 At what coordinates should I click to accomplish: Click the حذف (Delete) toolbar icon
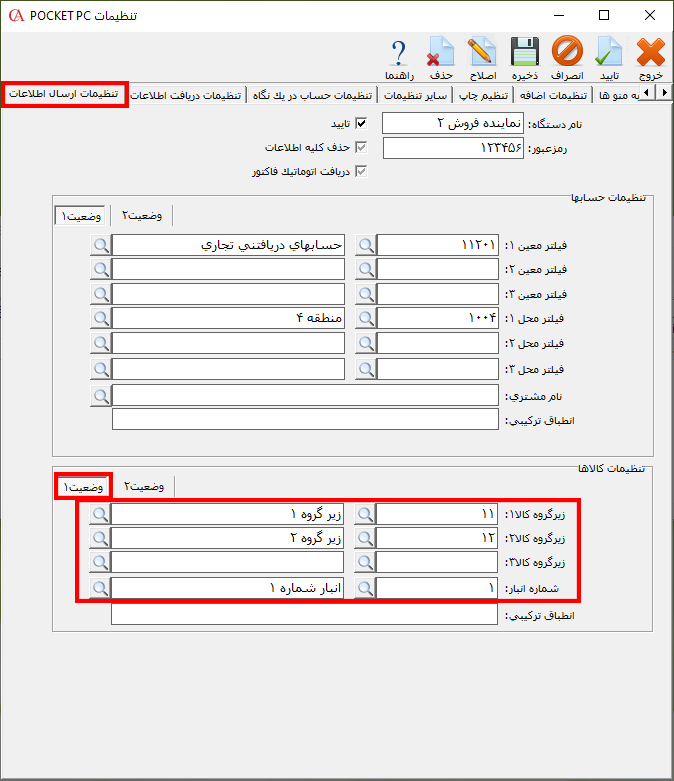pyautogui.click(x=440, y=57)
